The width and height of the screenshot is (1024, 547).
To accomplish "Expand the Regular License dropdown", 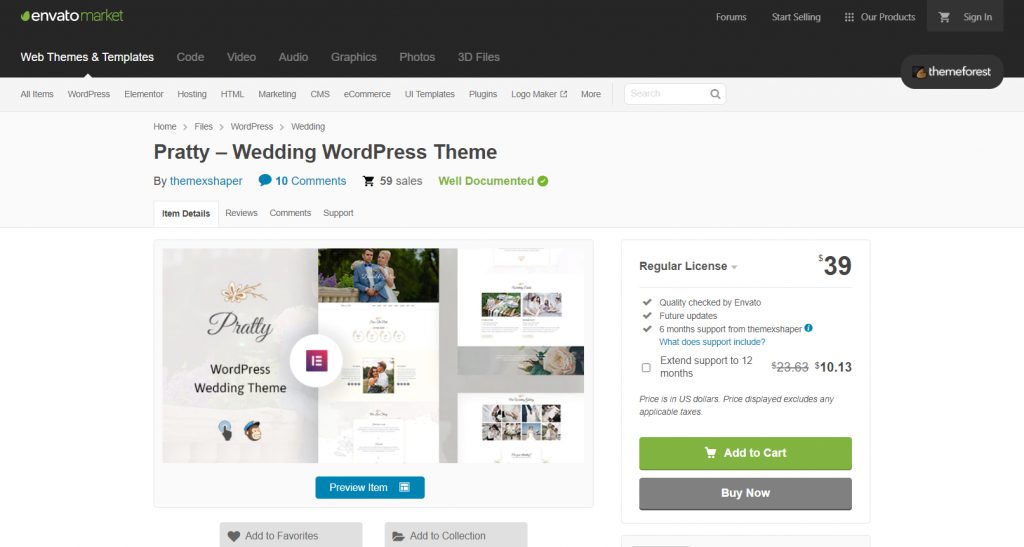I will [x=688, y=266].
